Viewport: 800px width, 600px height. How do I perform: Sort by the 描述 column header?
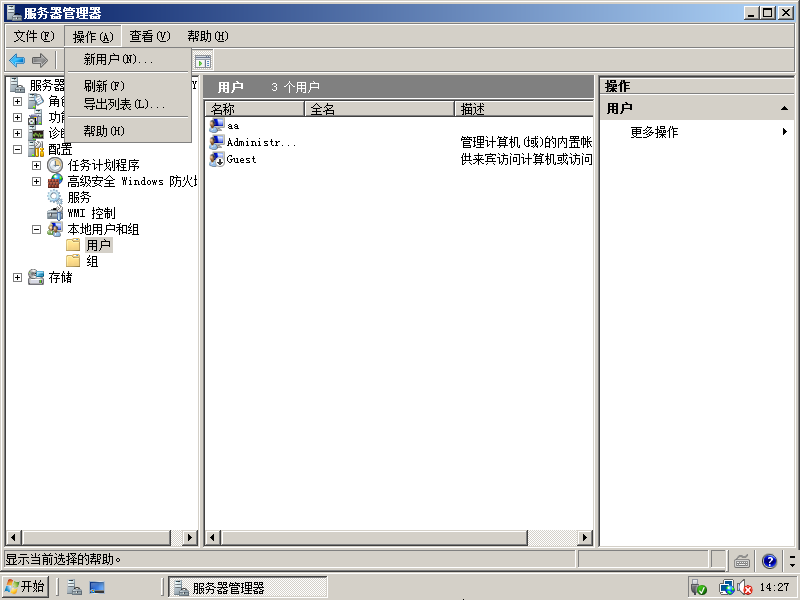click(523, 109)
